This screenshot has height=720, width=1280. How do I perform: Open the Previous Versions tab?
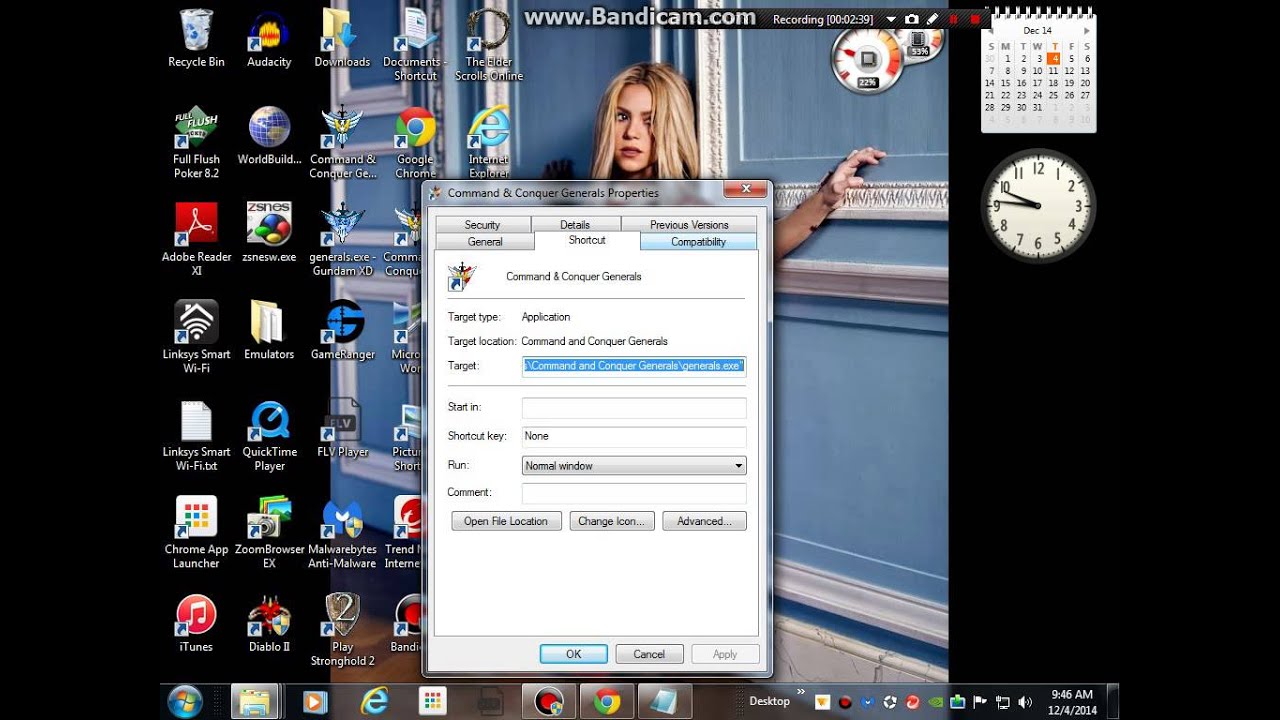pyautogui.click(x=689, y=224)
